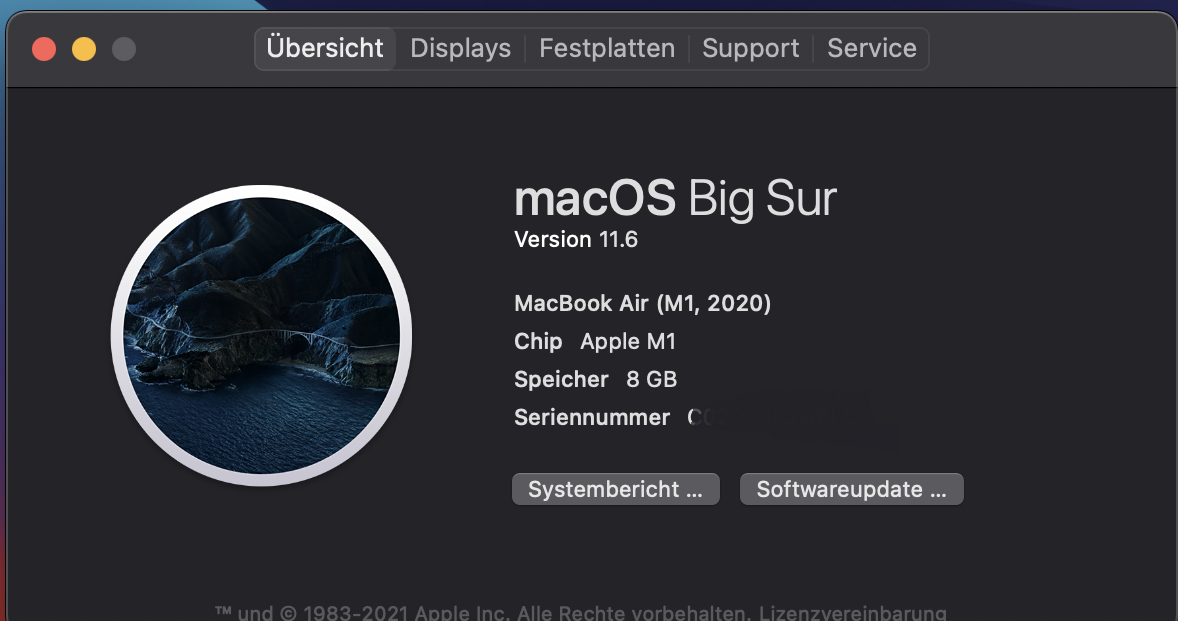Select the Festplatten tab

[x=607, y=49]
